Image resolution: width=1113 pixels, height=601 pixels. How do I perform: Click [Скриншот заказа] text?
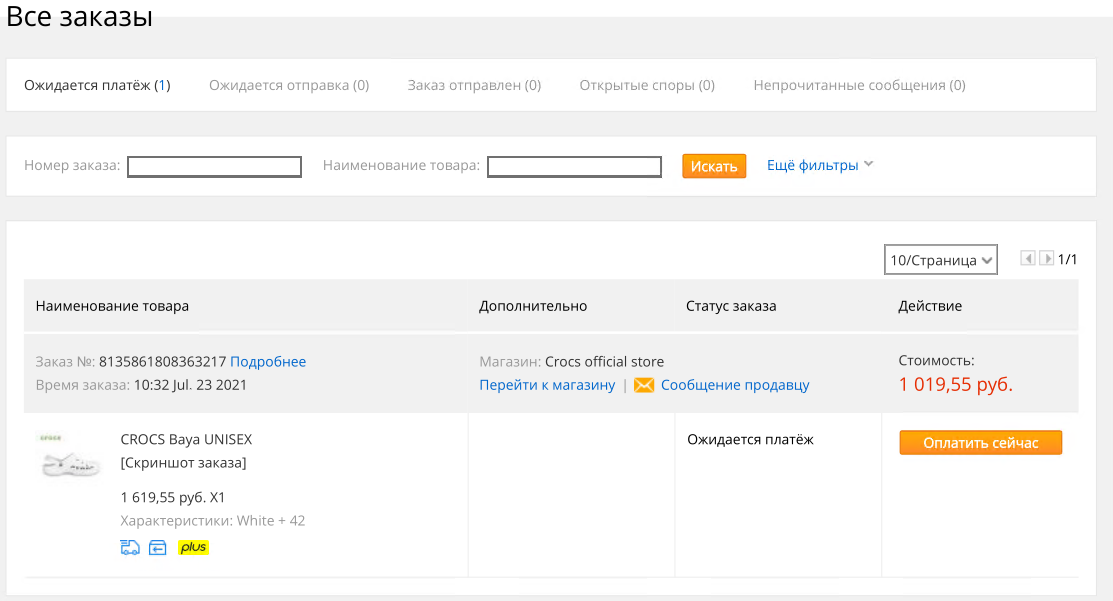pos(183,463)
